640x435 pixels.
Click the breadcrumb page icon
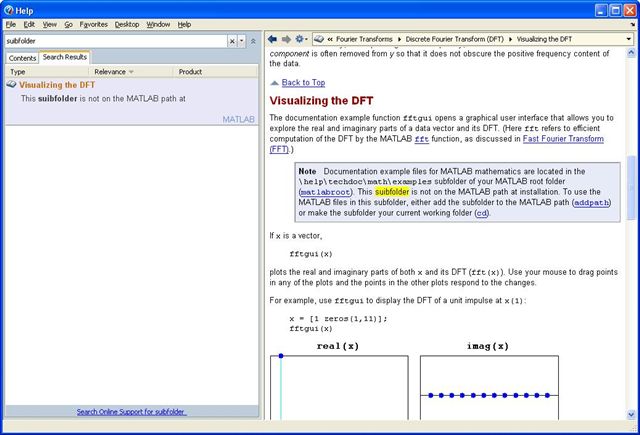tap(319, 40)
